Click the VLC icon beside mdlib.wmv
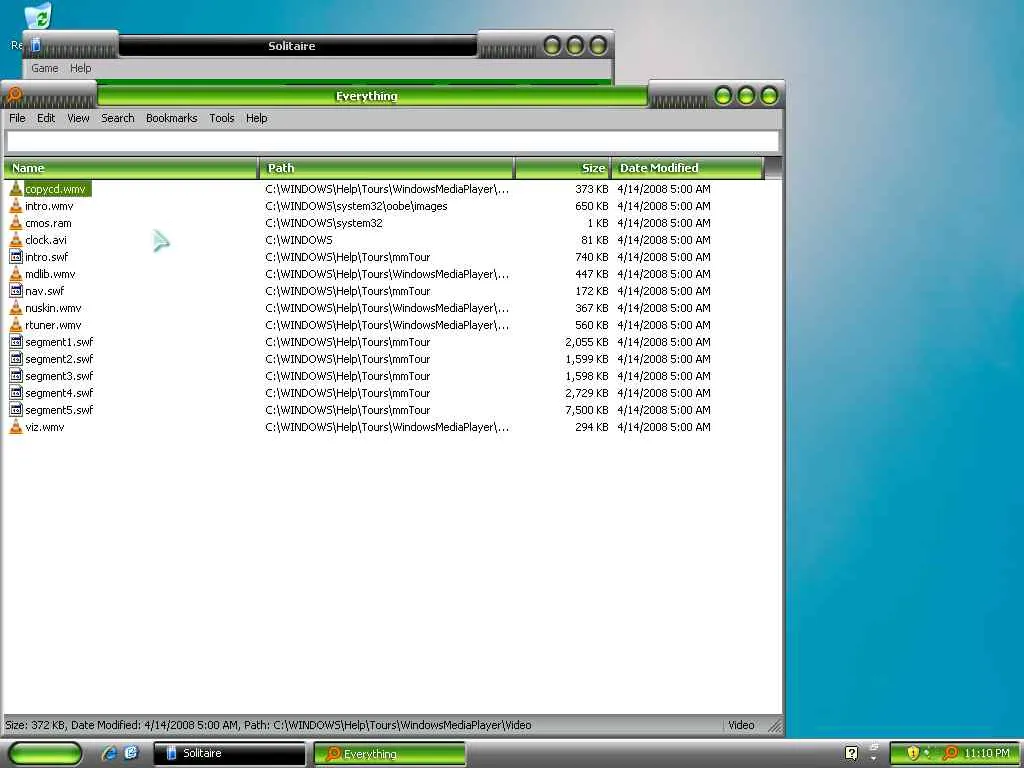 [x=16, y=274]
